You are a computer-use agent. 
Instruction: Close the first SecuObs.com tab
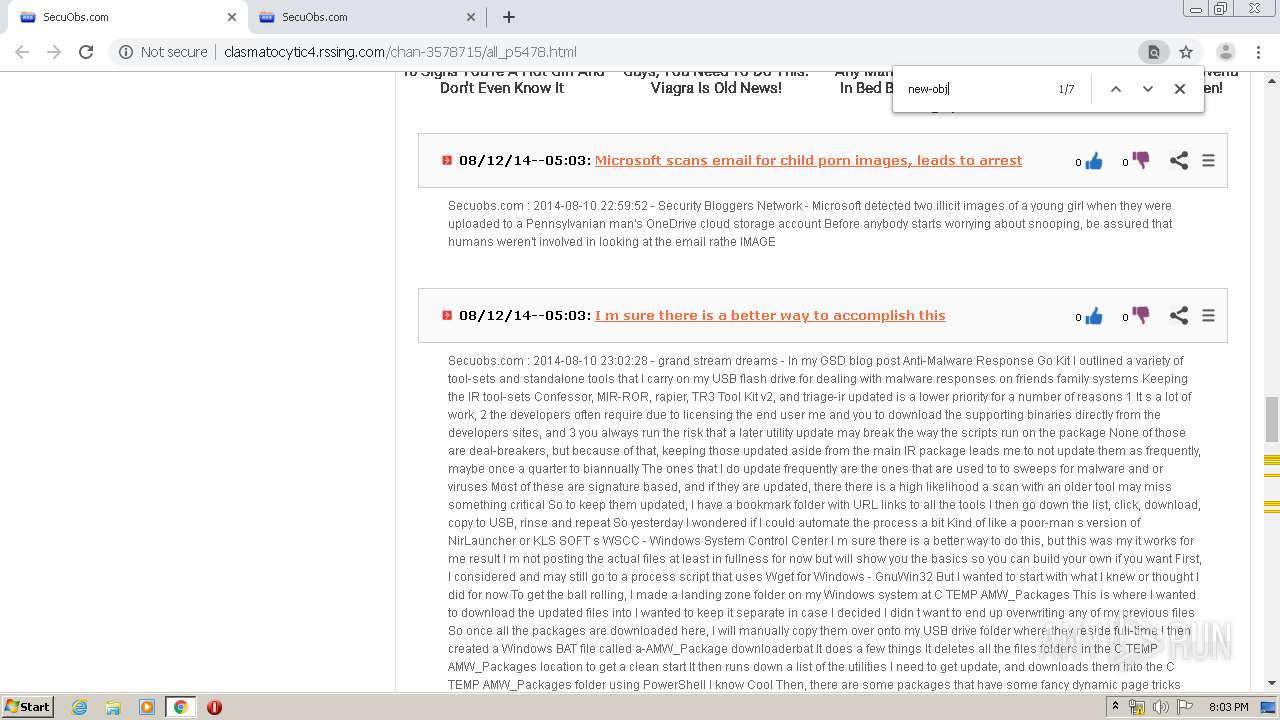tap(232, 17)
